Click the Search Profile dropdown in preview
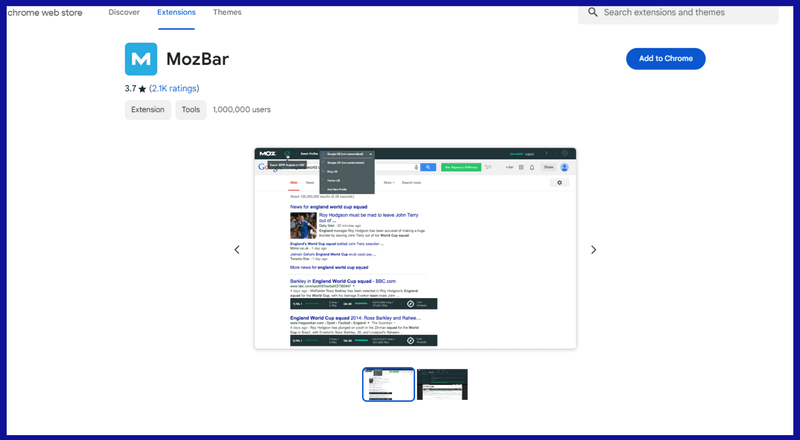Screen dimensions: 800x440 coord(345,154)
